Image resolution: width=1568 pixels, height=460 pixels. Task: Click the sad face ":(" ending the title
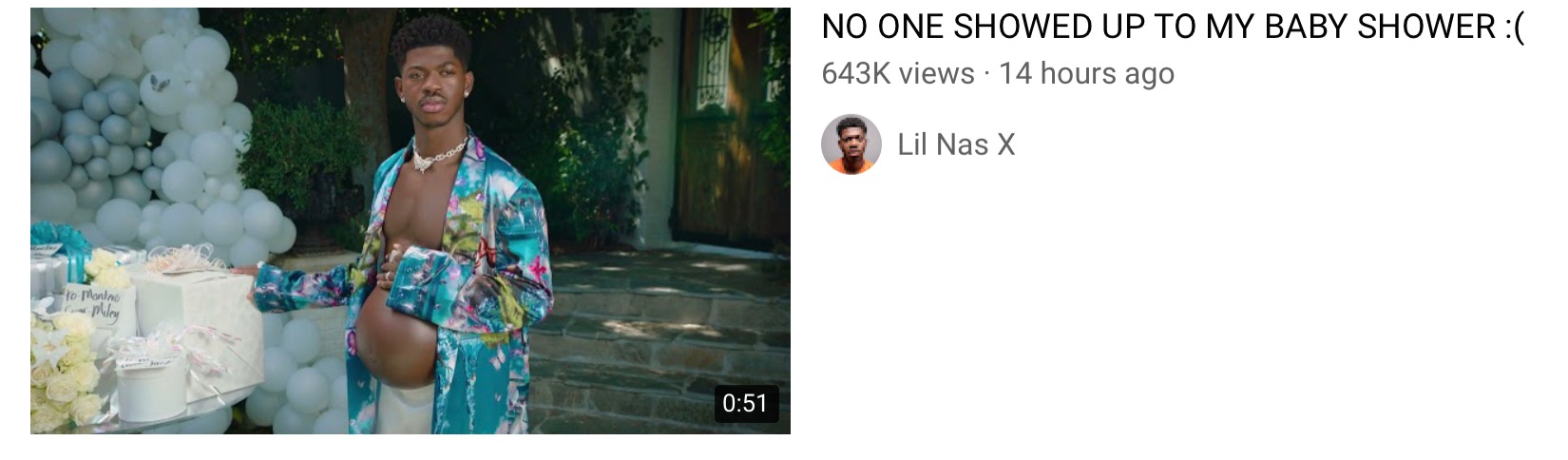(x=1514, y=29)
